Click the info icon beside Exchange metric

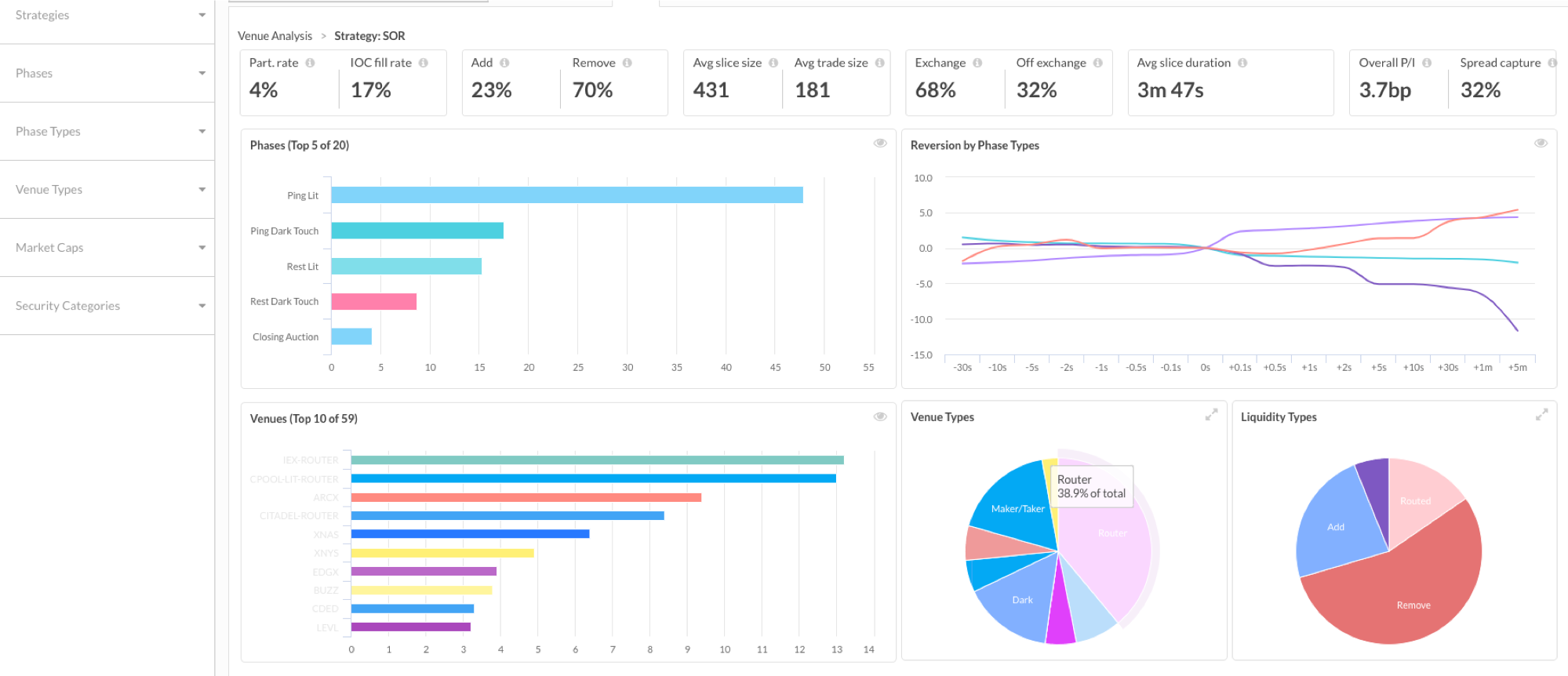977,63
